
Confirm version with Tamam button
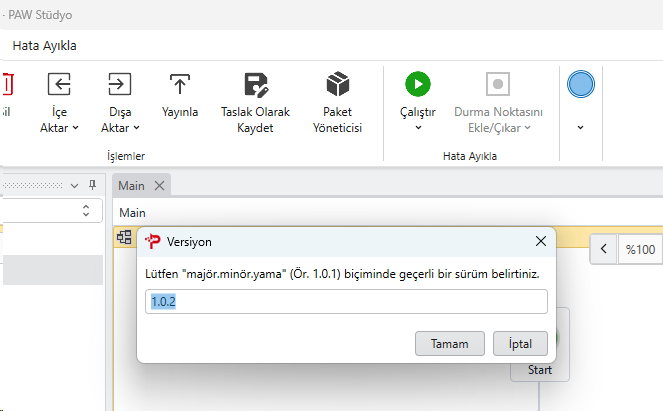pyautogui.click(x=449, y=344)
